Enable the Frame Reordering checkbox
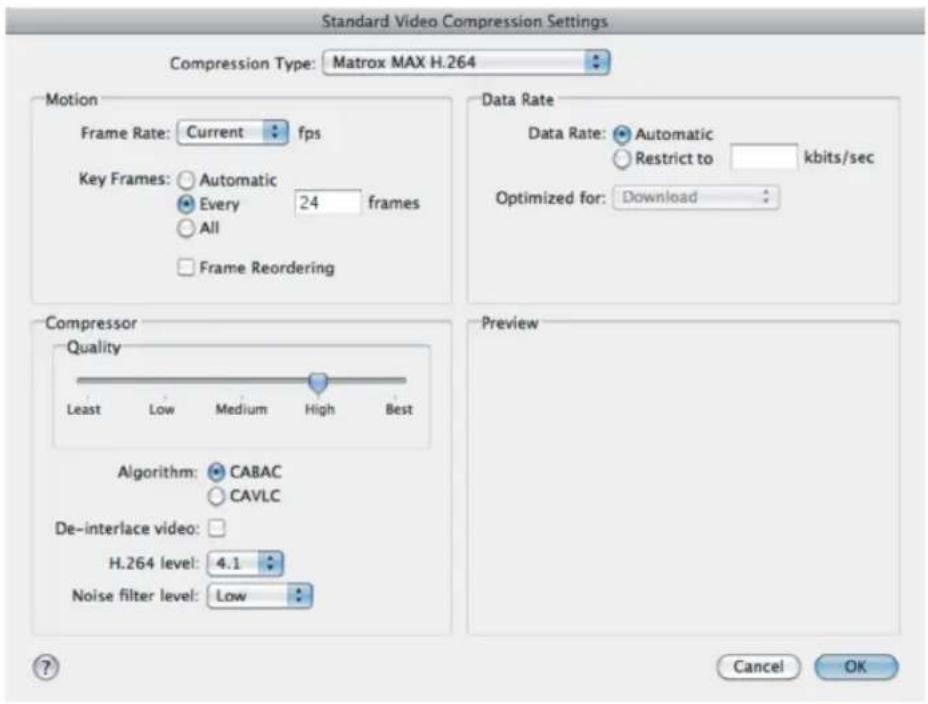Screen dimensions: 928x704 point(186,267)
